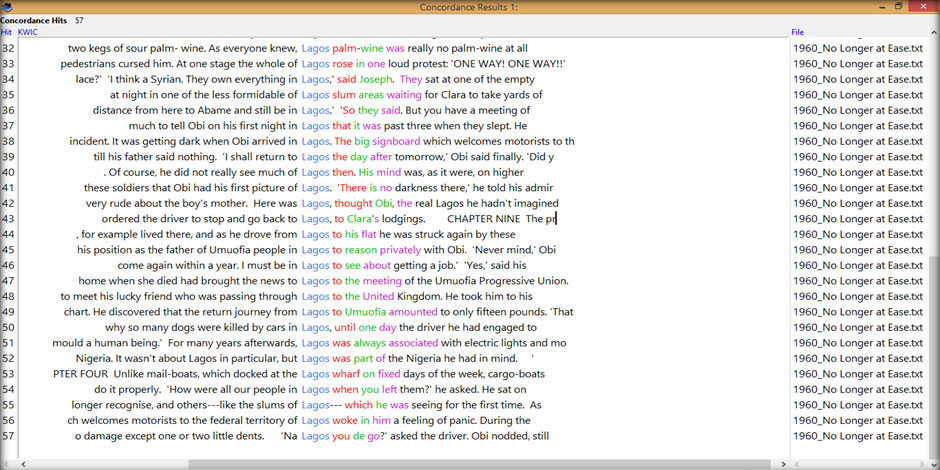This screenshot has height=470, width=940.
Task: Click file name in row 53
Action: tap(858, 374)
